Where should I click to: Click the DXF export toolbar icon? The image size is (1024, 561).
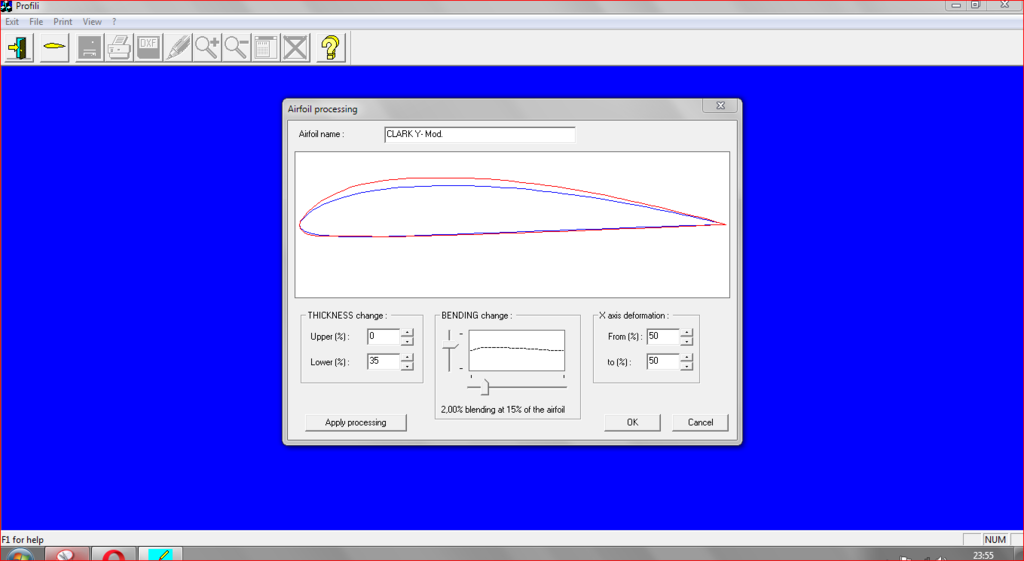(x=149, y=47)
